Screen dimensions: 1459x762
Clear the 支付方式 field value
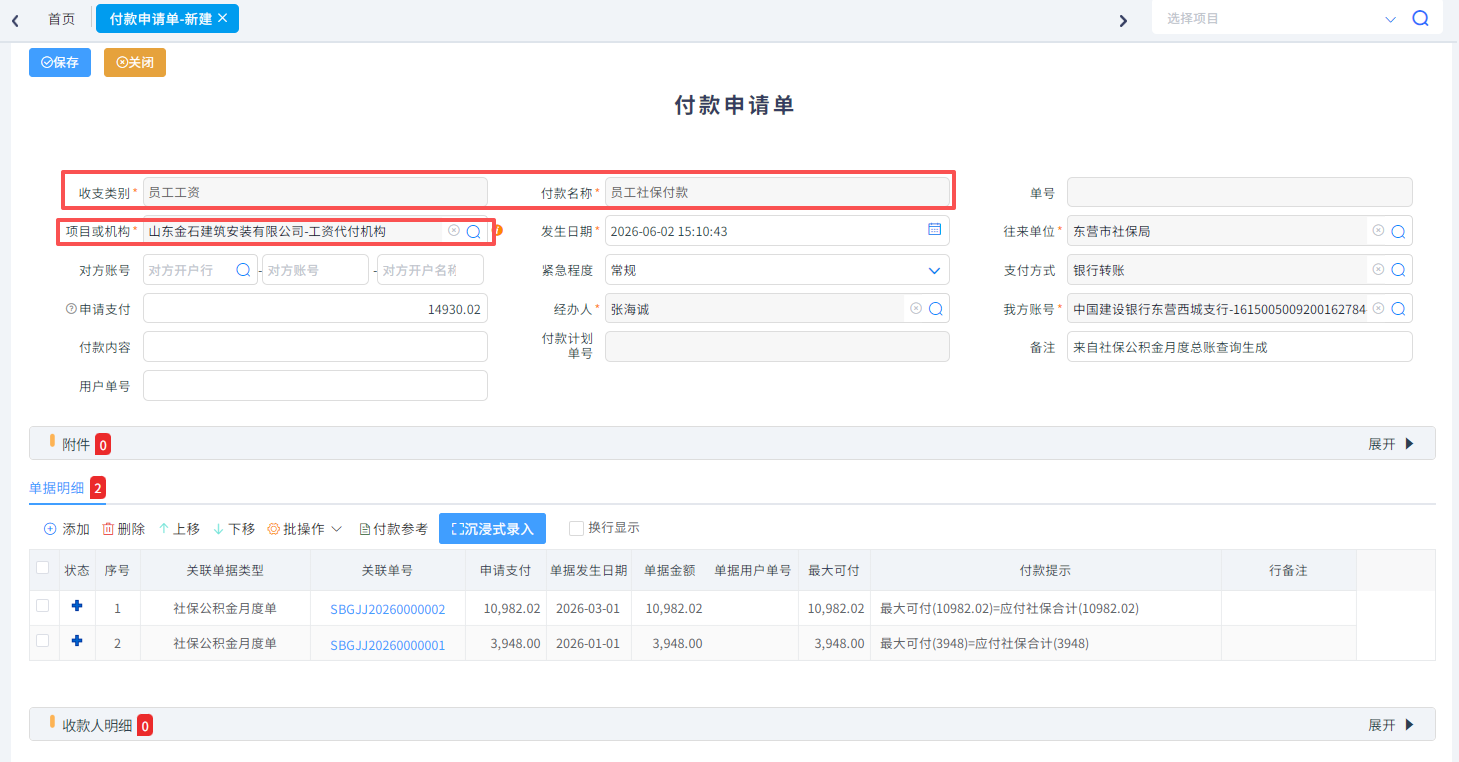coord(1378,269)
